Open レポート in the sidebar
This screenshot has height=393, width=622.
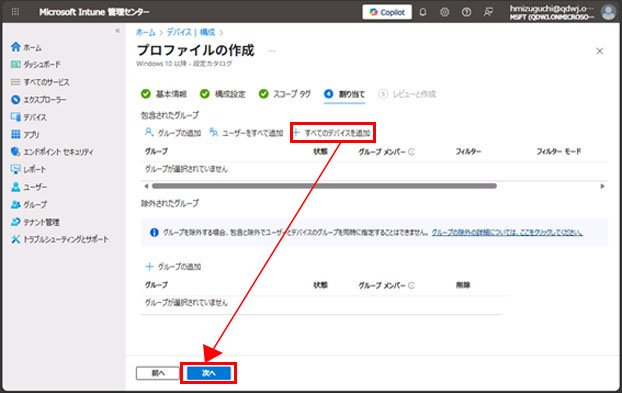(28, 169)
